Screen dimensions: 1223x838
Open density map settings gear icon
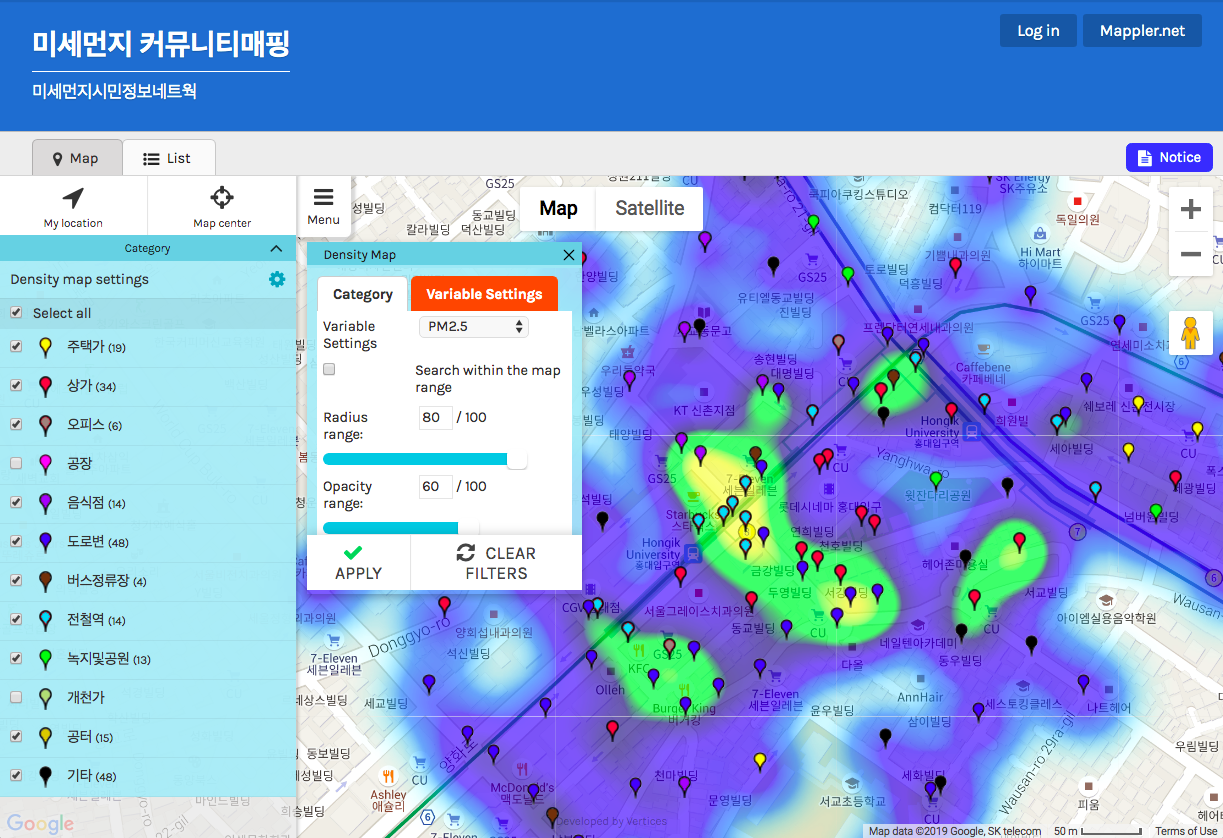277,279
